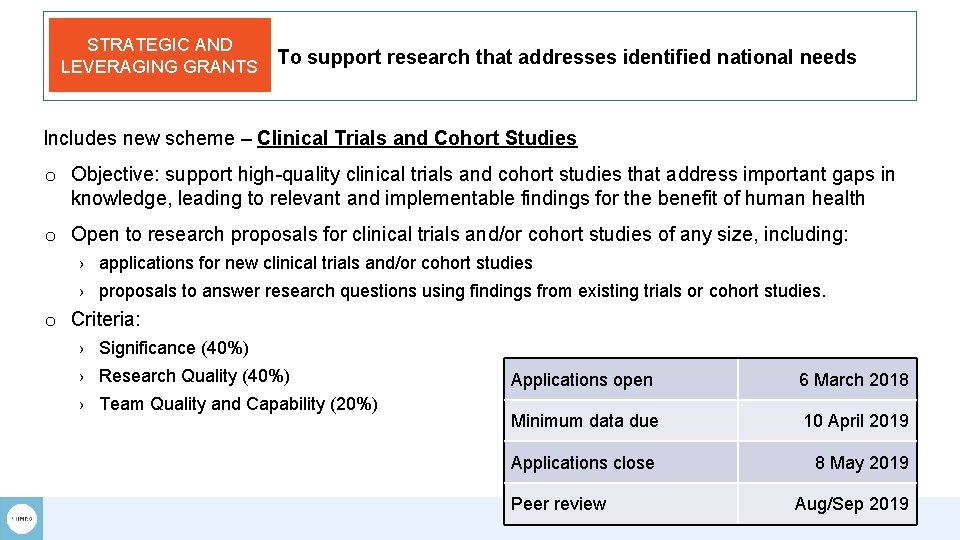Select the 'Peer review' table cell
Image resolution: width=960 pixels, height=540 pixels.
620,504
